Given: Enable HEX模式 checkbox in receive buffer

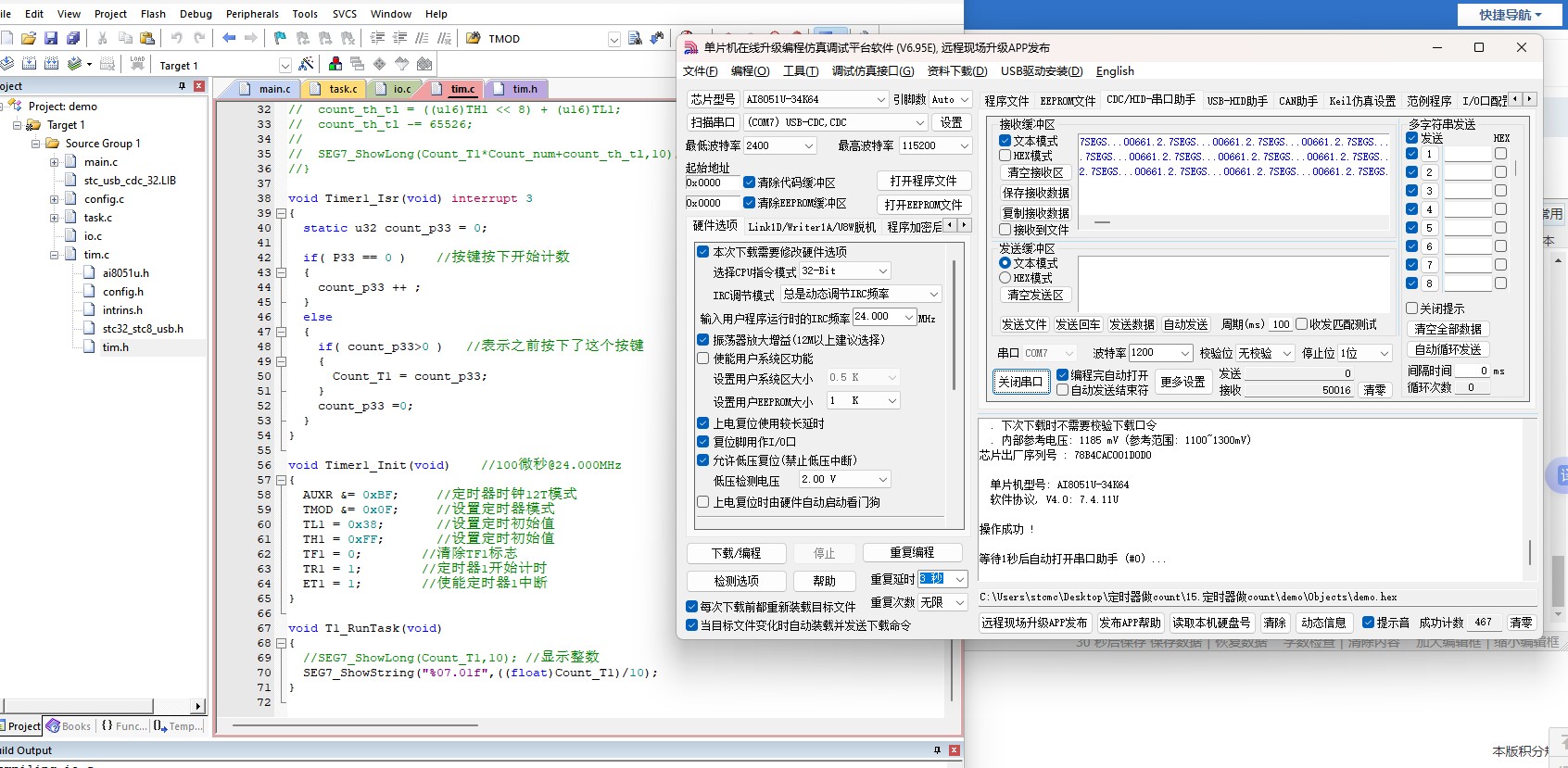Looking at the screenshot, I should point(1005,156).
